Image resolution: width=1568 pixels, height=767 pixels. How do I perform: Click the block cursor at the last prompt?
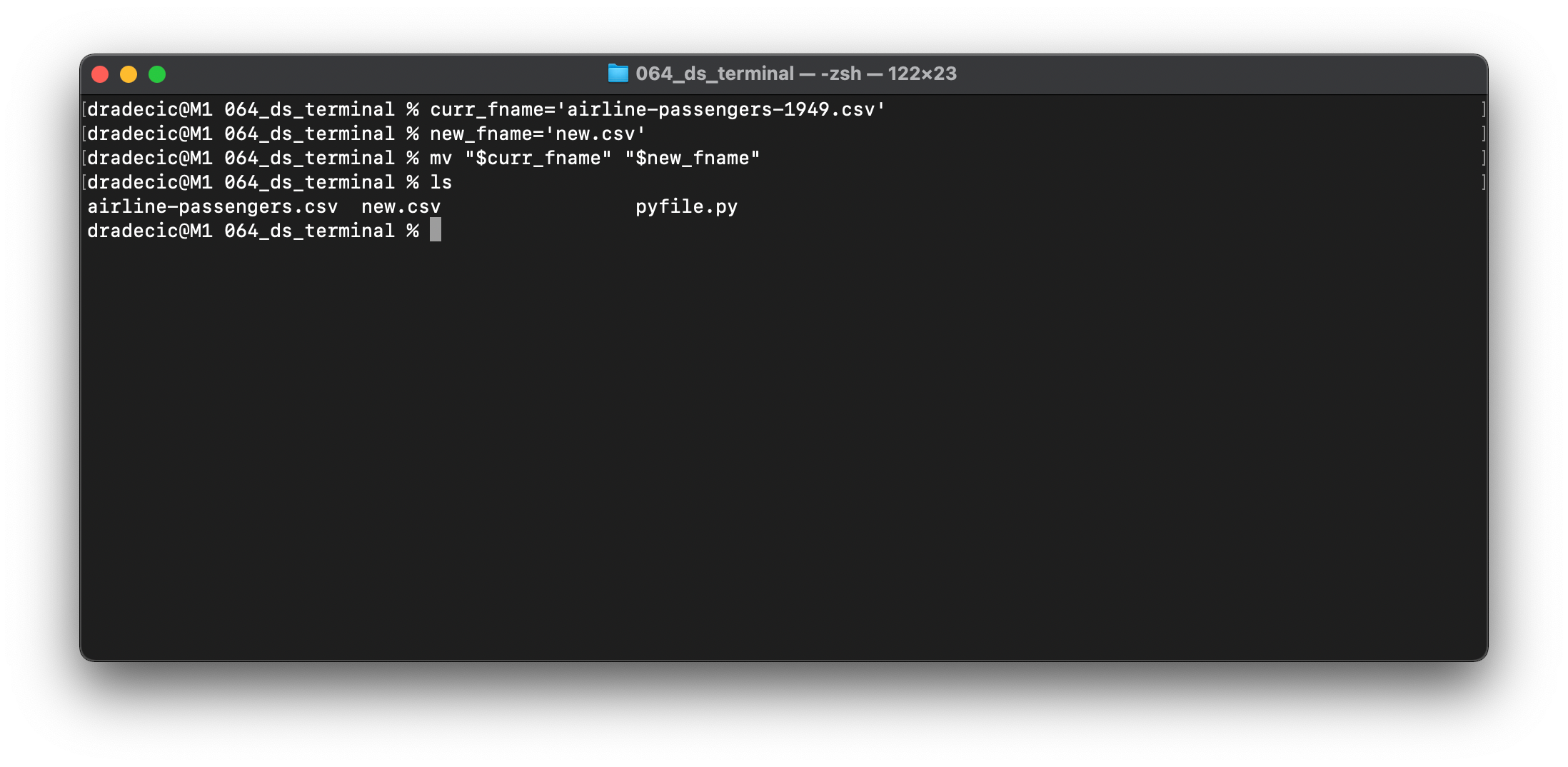(436, 230)
